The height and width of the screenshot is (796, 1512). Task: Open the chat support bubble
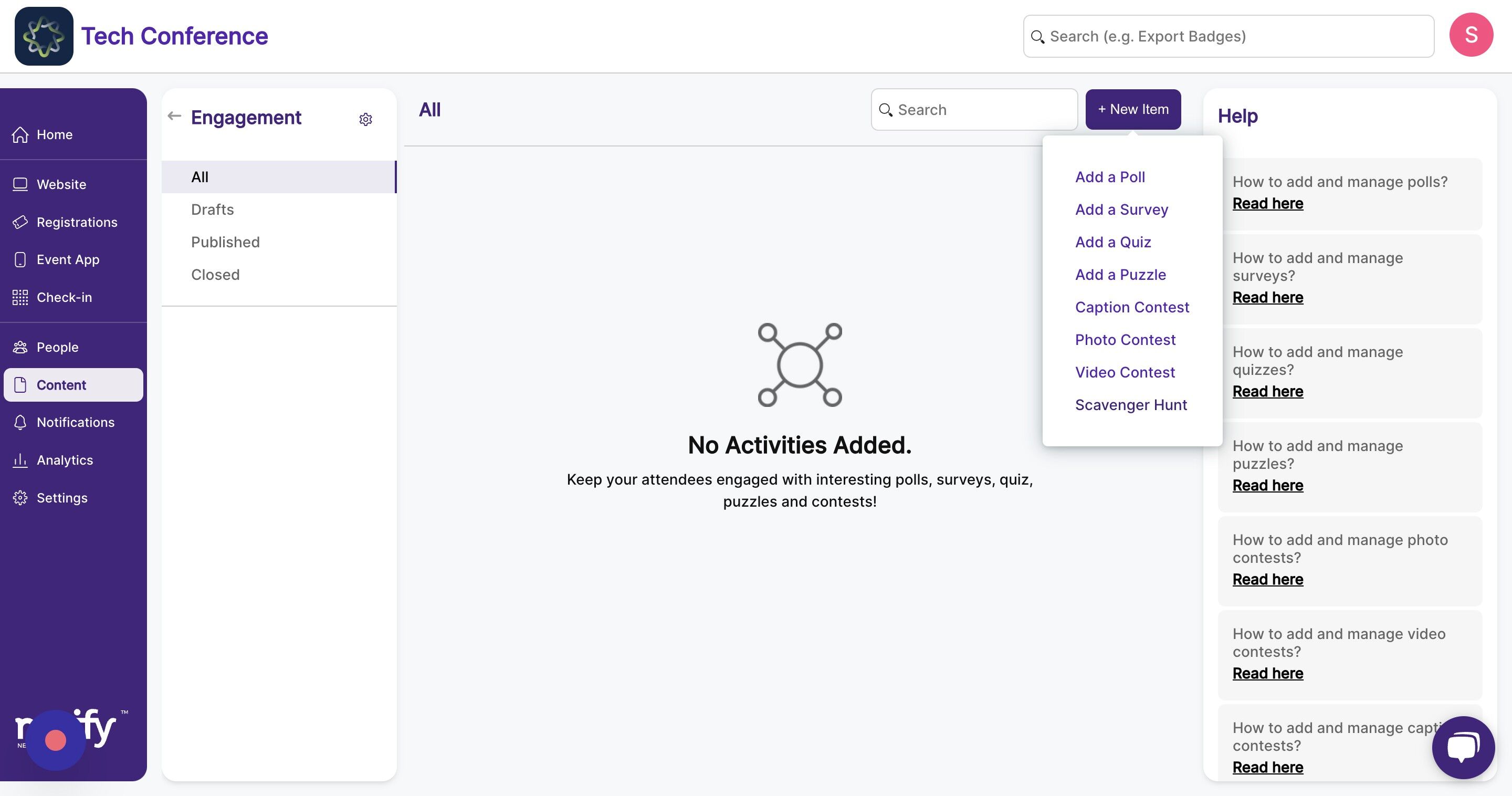click(x=1463, y=747)
